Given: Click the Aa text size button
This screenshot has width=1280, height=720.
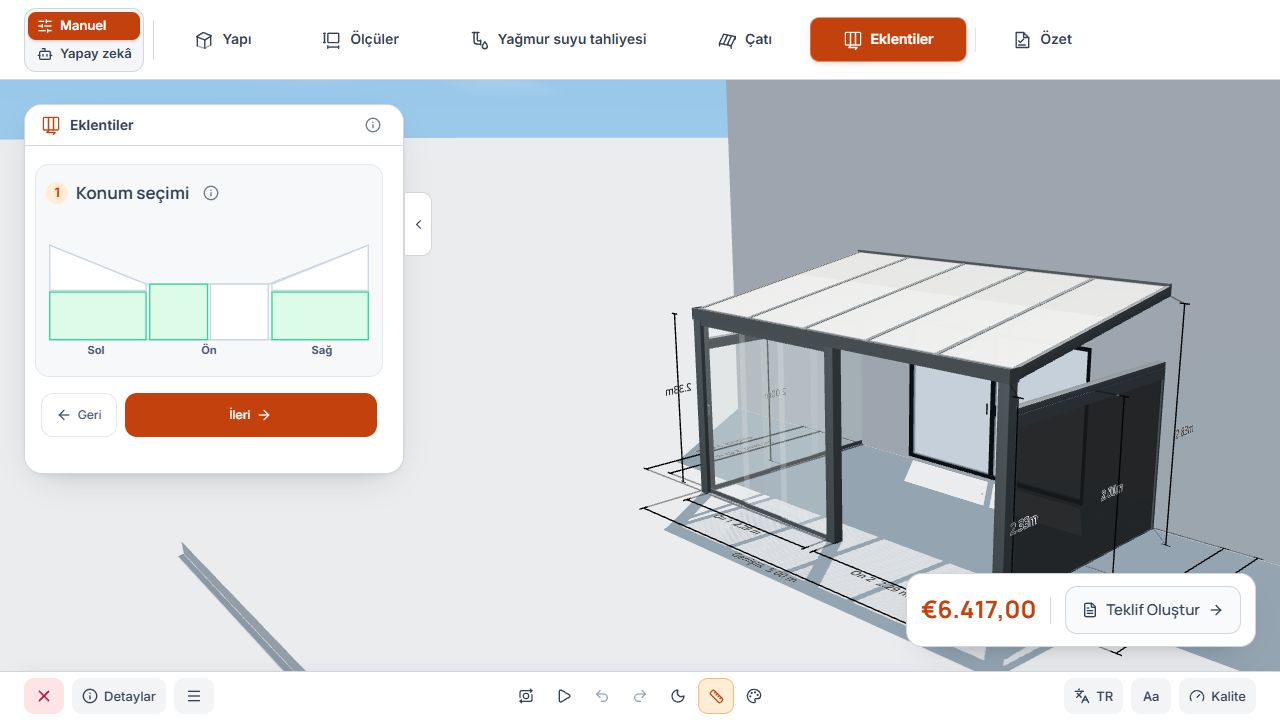Looking at the screenshot, I should (1151, 696).
